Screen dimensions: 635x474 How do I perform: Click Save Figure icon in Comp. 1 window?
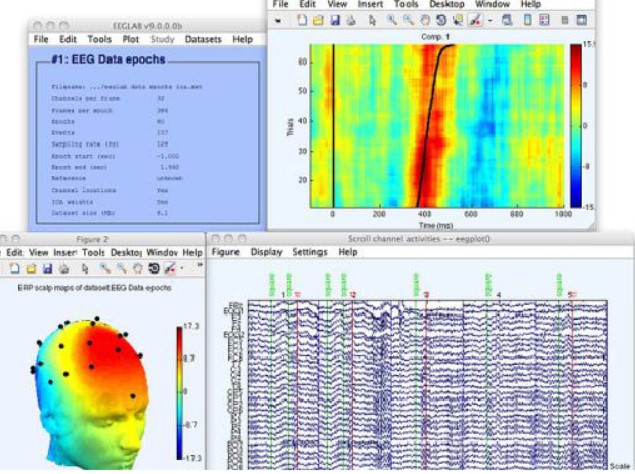tap(335, 20)
